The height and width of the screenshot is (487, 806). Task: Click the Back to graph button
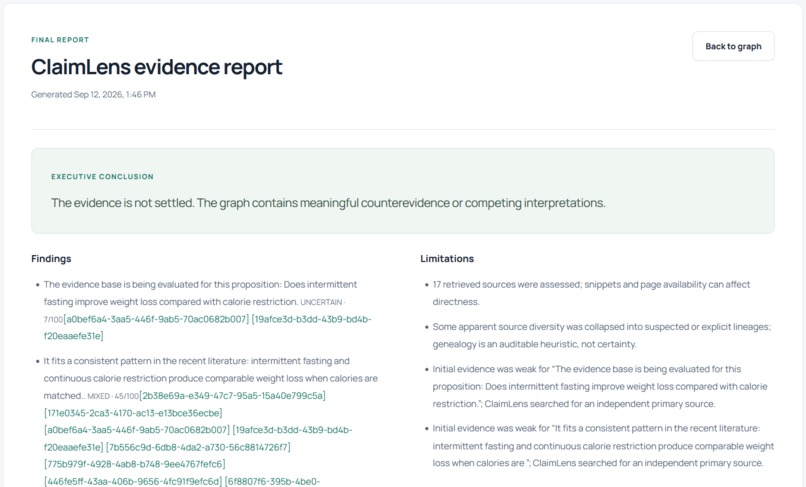(733, 46)
